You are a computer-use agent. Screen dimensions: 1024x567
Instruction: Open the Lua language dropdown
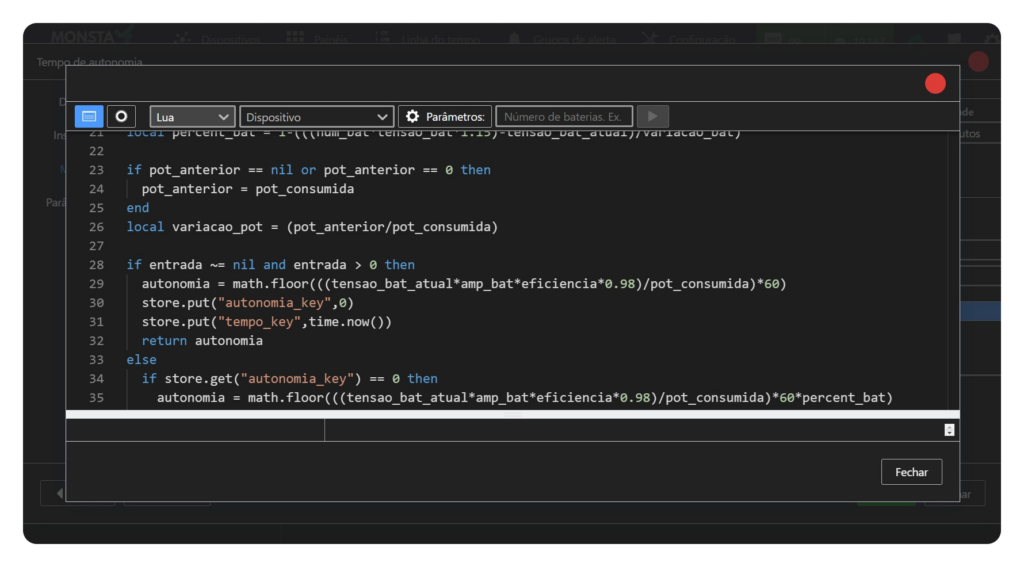(x=192, y=117)
